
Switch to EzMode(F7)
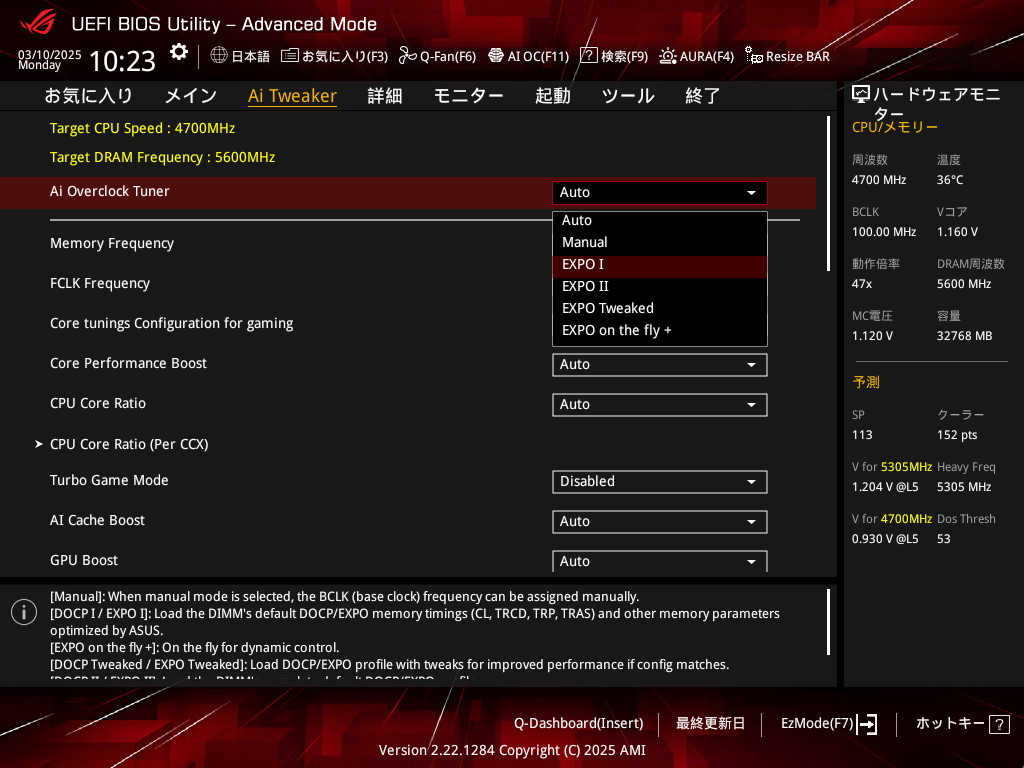coord(817,724)
